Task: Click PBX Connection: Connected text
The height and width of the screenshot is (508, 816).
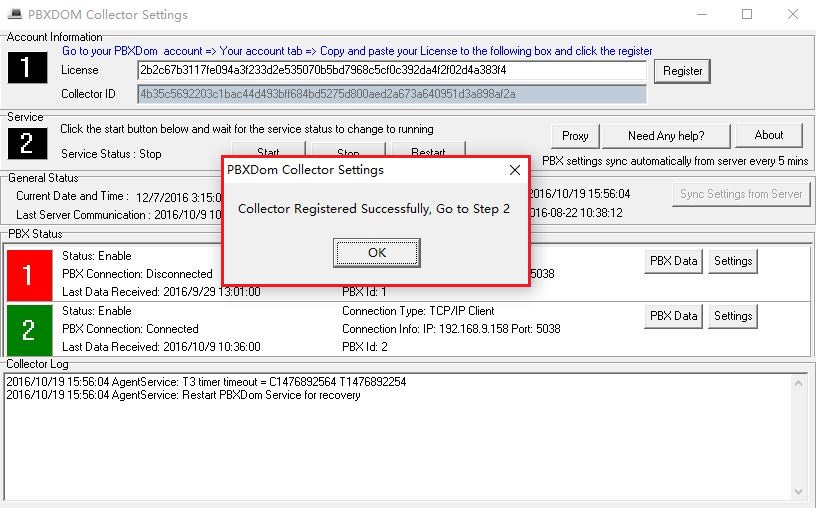Action: (x=130, y=329)
